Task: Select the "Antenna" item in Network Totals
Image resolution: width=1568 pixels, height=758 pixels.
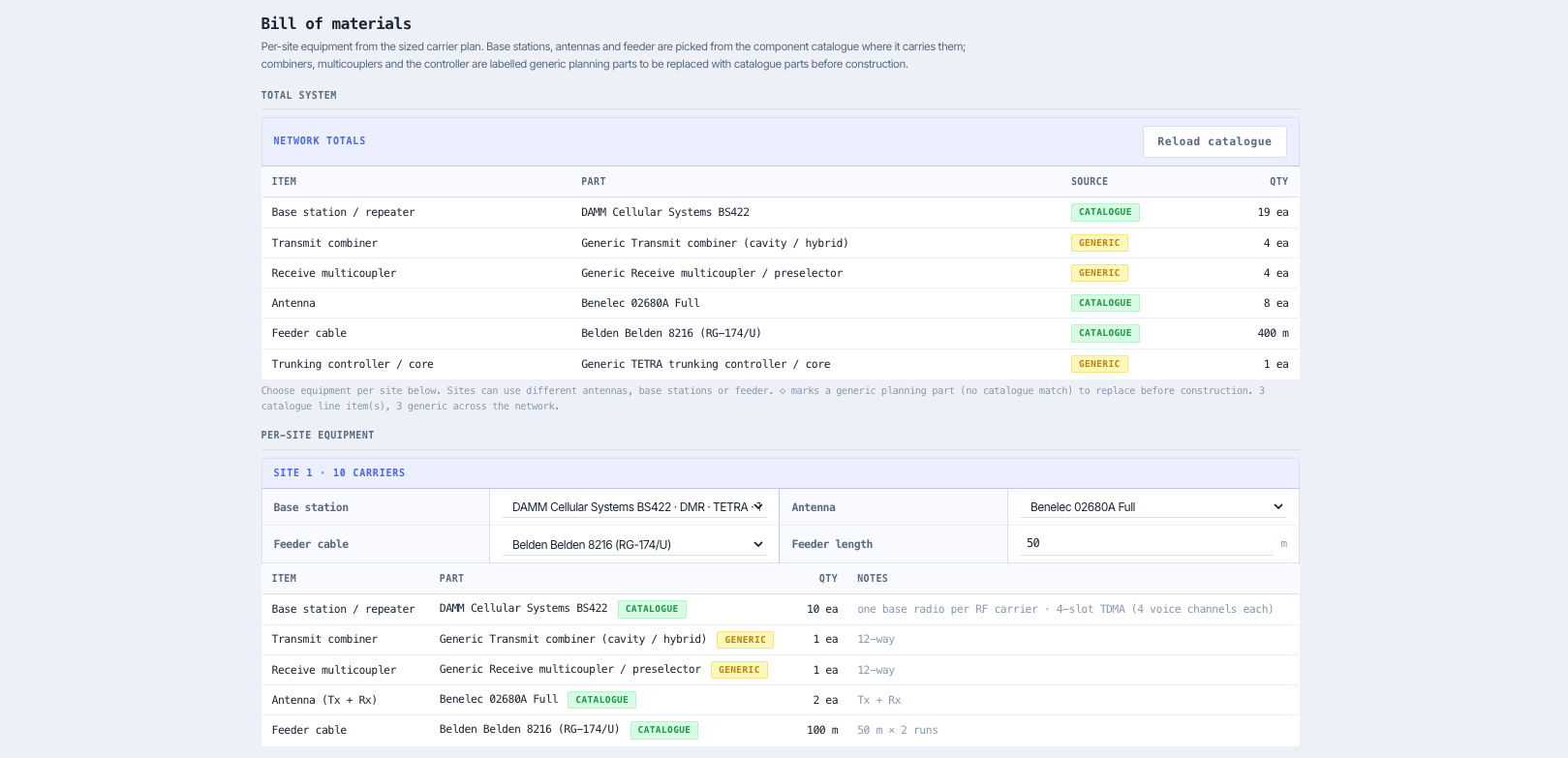Action: [293, 303]
